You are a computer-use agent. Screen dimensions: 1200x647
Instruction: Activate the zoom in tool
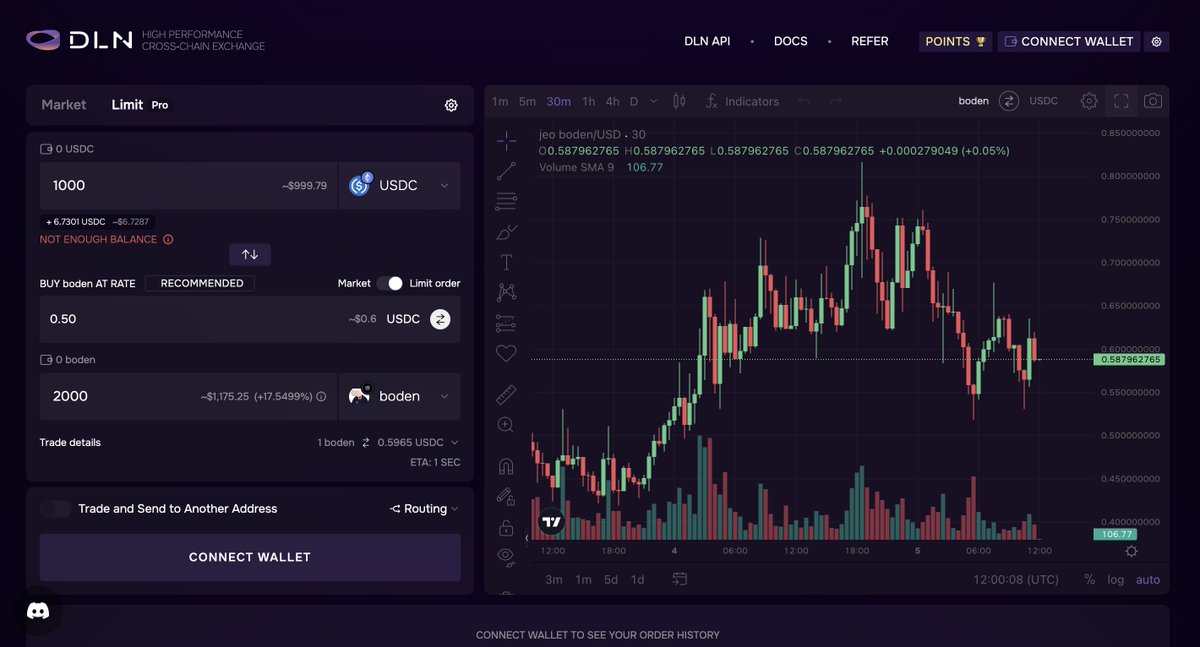pyautogui.click(x=507, y=425)
